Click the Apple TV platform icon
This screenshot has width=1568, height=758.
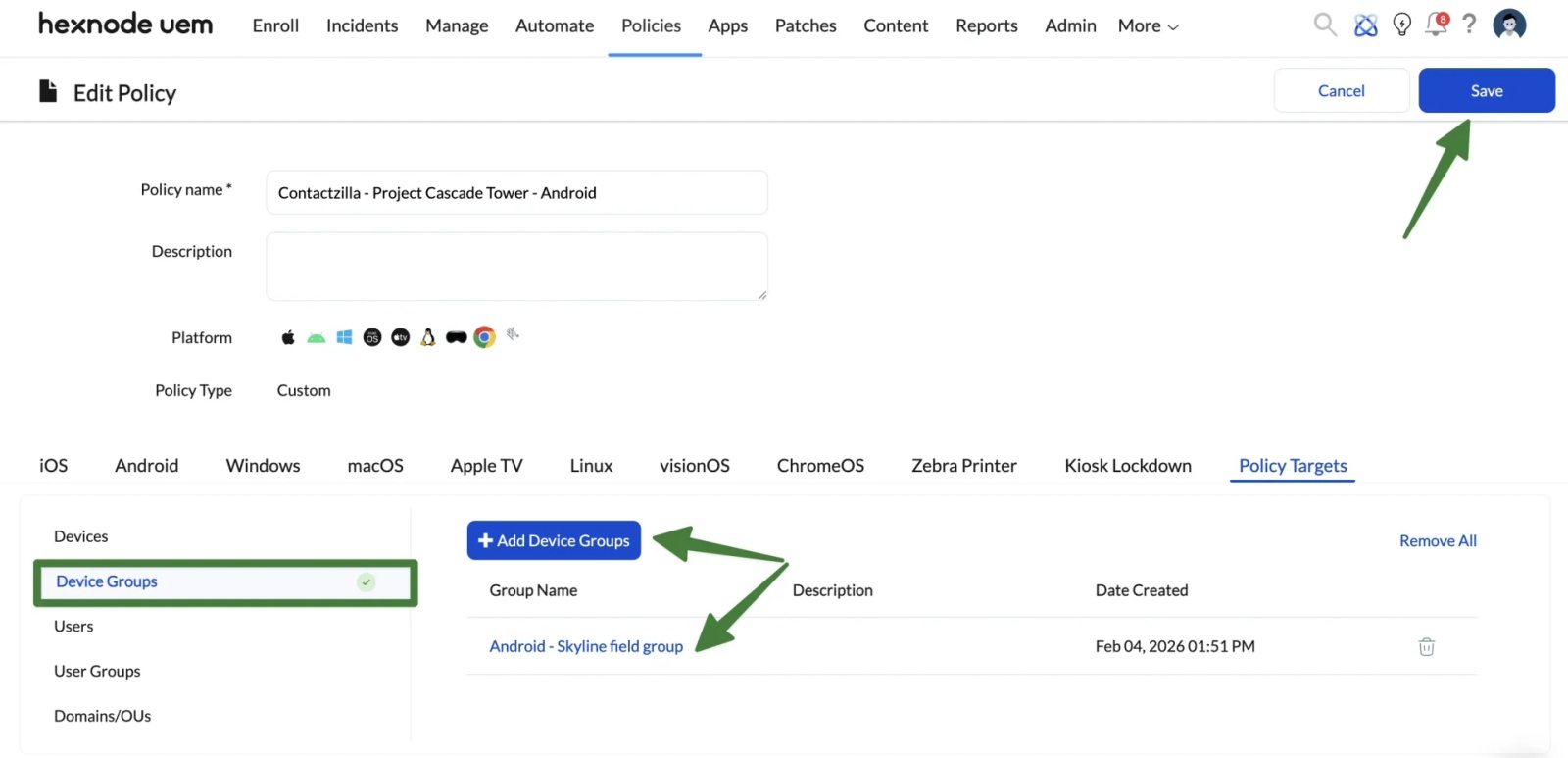(400, 337)
